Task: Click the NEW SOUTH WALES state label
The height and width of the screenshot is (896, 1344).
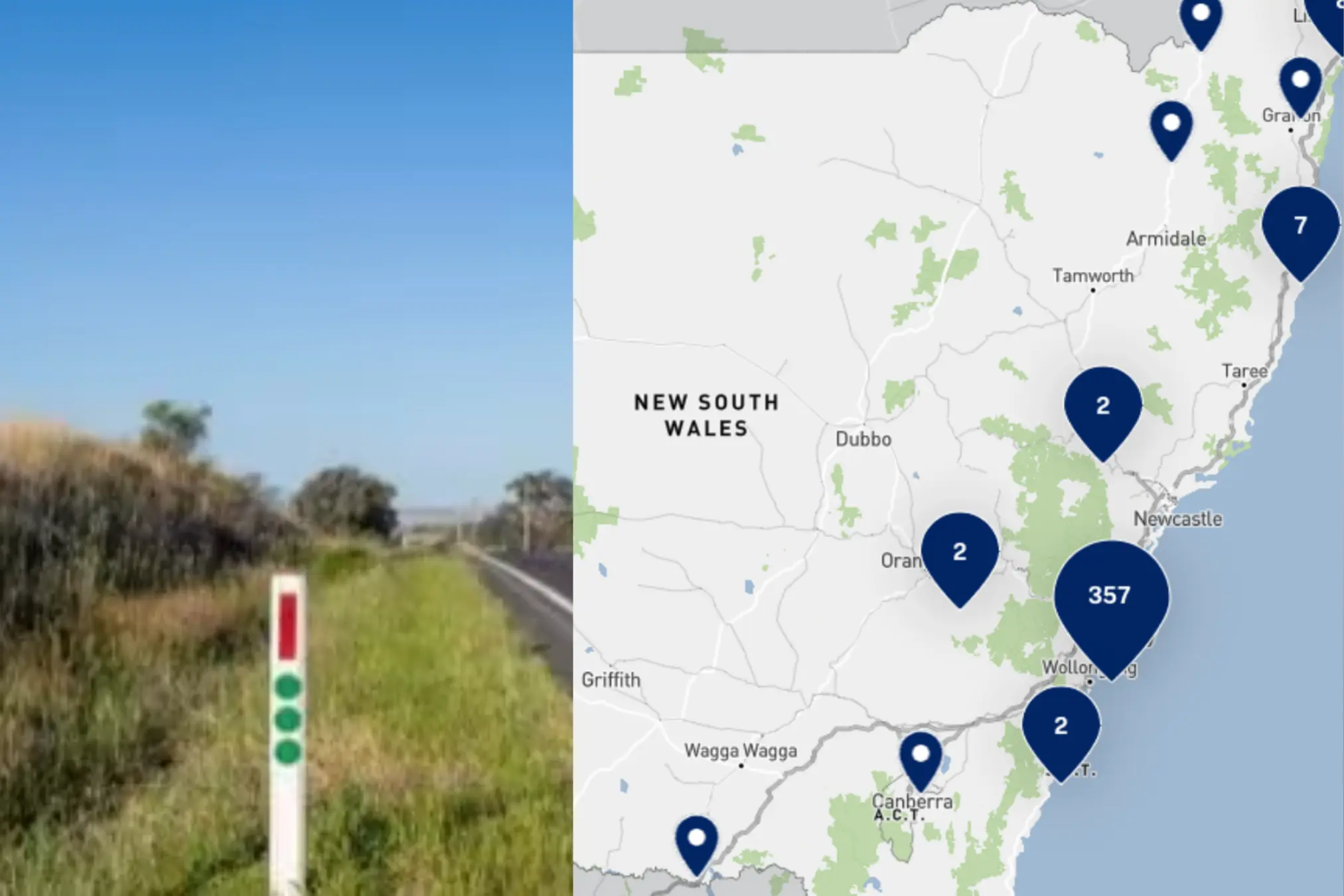Action: click(707, 415)
